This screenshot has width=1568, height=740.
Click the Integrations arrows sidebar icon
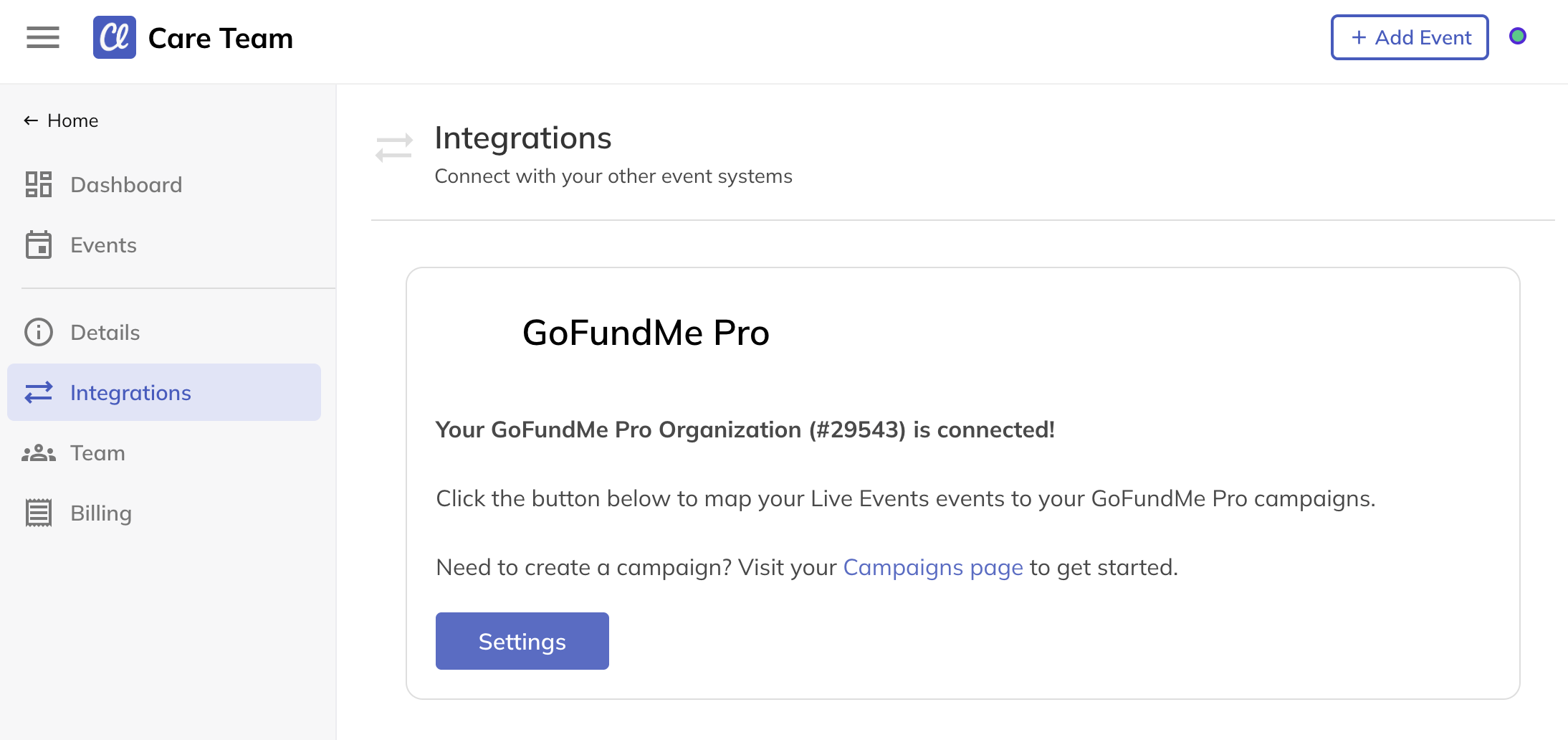tap(39, 392)
